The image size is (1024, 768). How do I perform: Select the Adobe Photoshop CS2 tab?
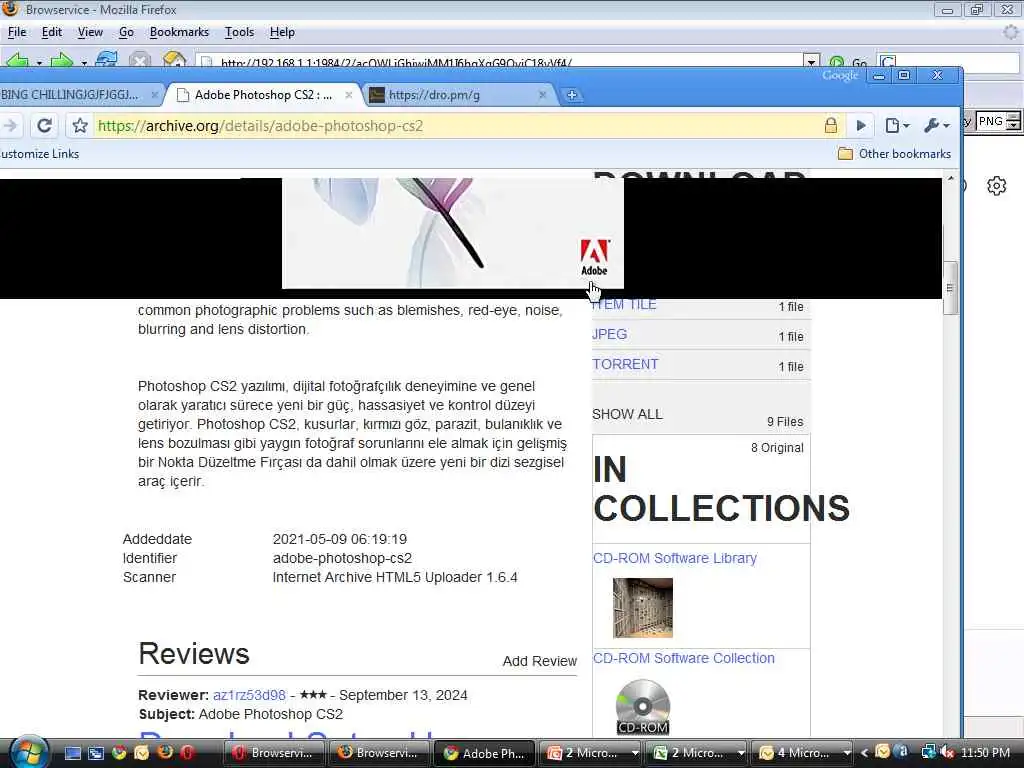tap(263, 95)
